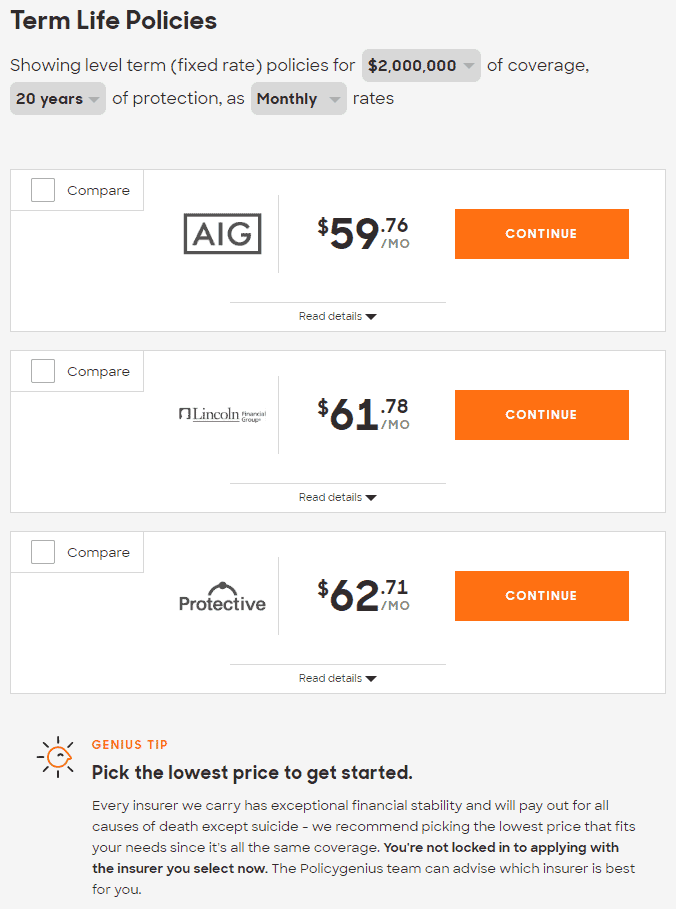Click the AIG insurer logo

(223, 234)
